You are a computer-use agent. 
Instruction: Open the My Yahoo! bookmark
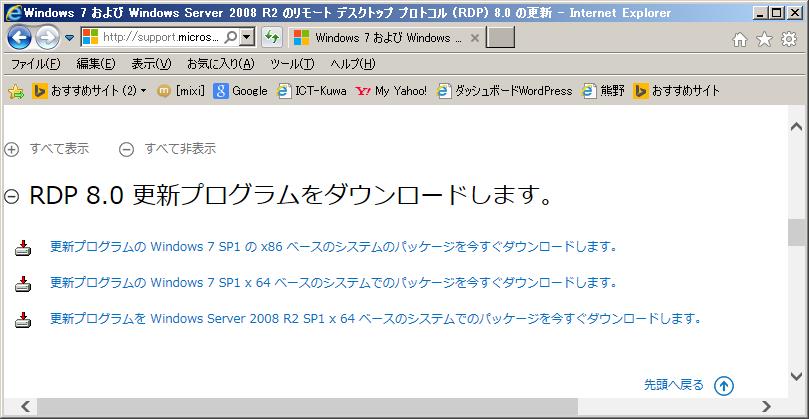click(392, 91)
